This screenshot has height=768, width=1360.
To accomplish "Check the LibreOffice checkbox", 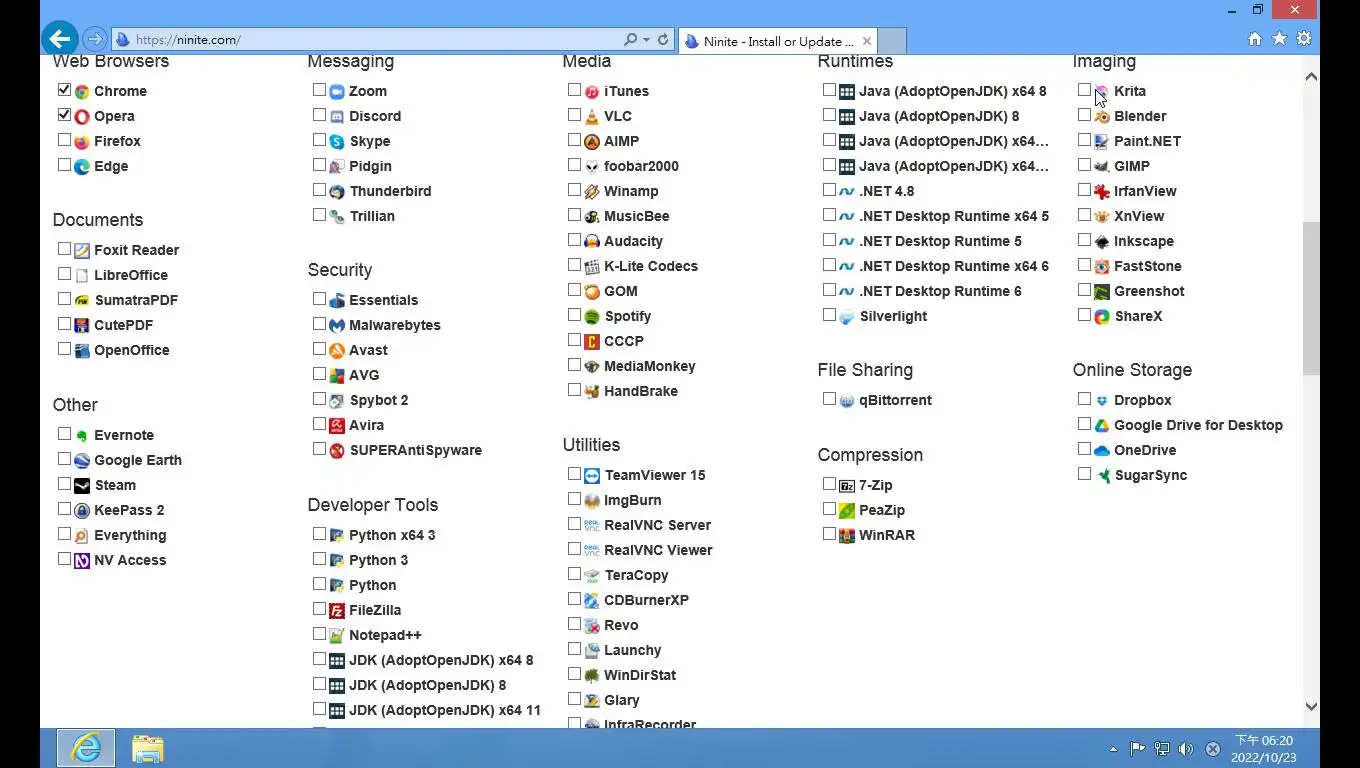I will [x=64, y=274].
